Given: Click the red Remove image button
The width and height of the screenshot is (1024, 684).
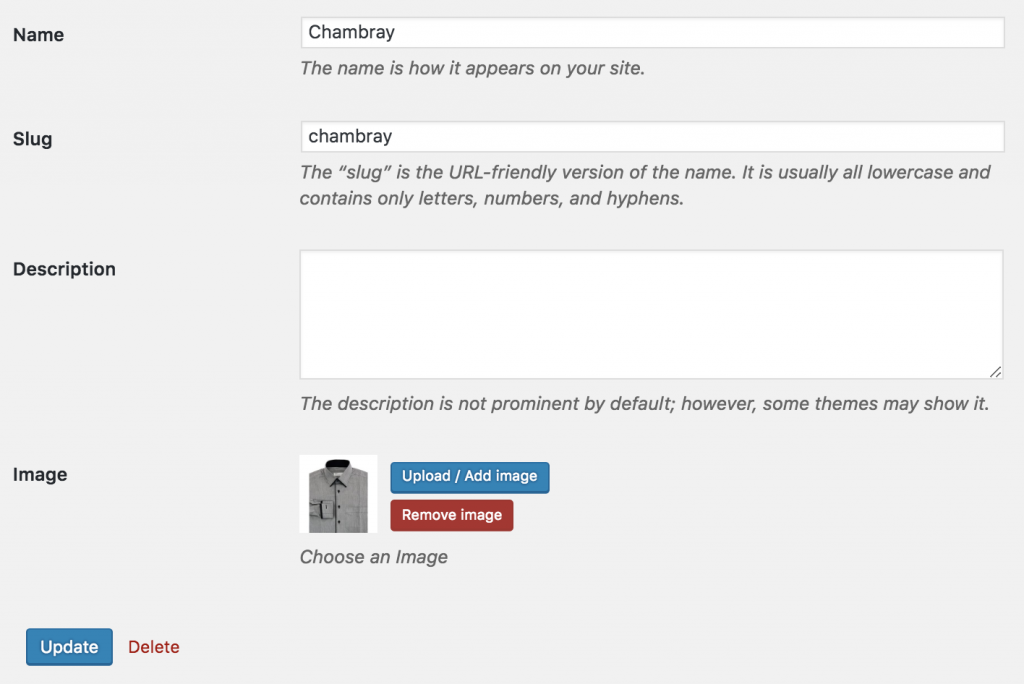Looking at the screenshot, I should pyautogui.click(x=452, y=516).
